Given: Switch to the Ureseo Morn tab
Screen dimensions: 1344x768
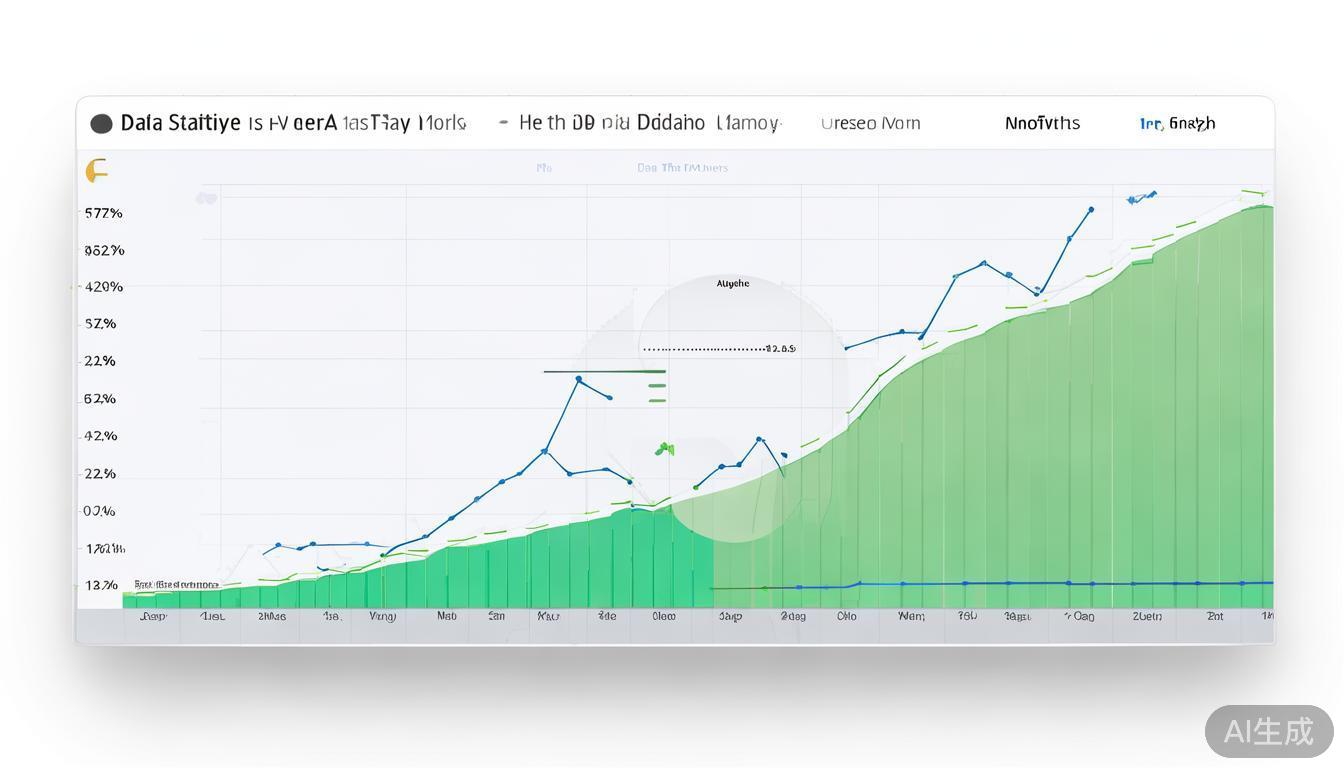Looking at the screenshot, I should click(870, 123).
